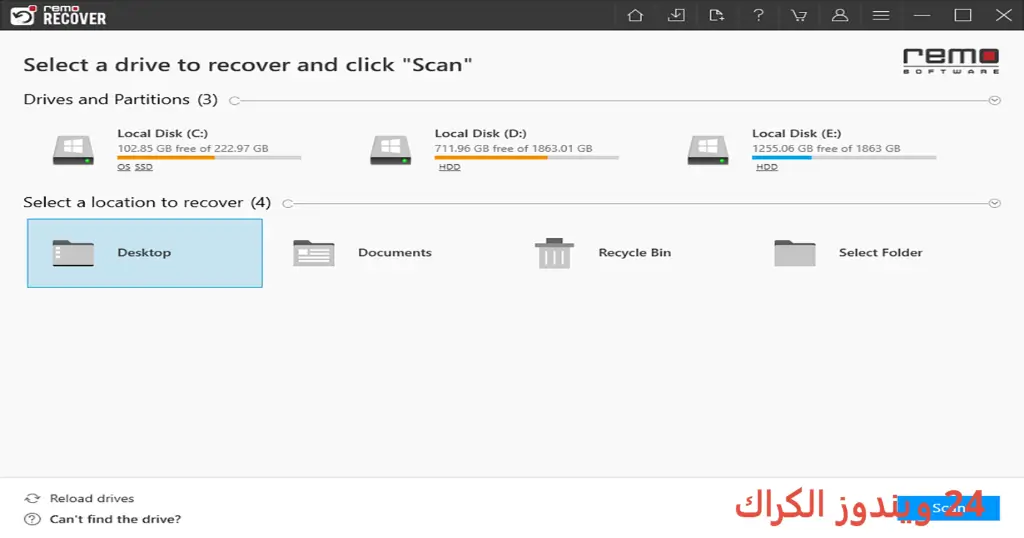
Task: Click the Reload drives refresh icon
Action: pos(32,498)
